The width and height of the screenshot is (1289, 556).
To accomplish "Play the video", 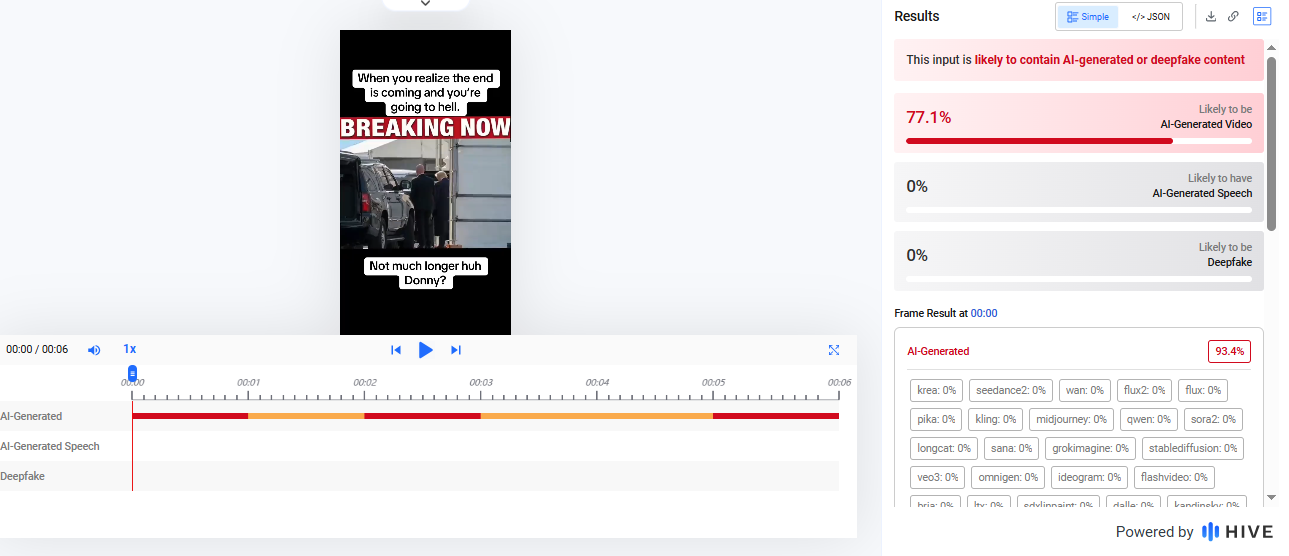I will click(x=426, y=350).
